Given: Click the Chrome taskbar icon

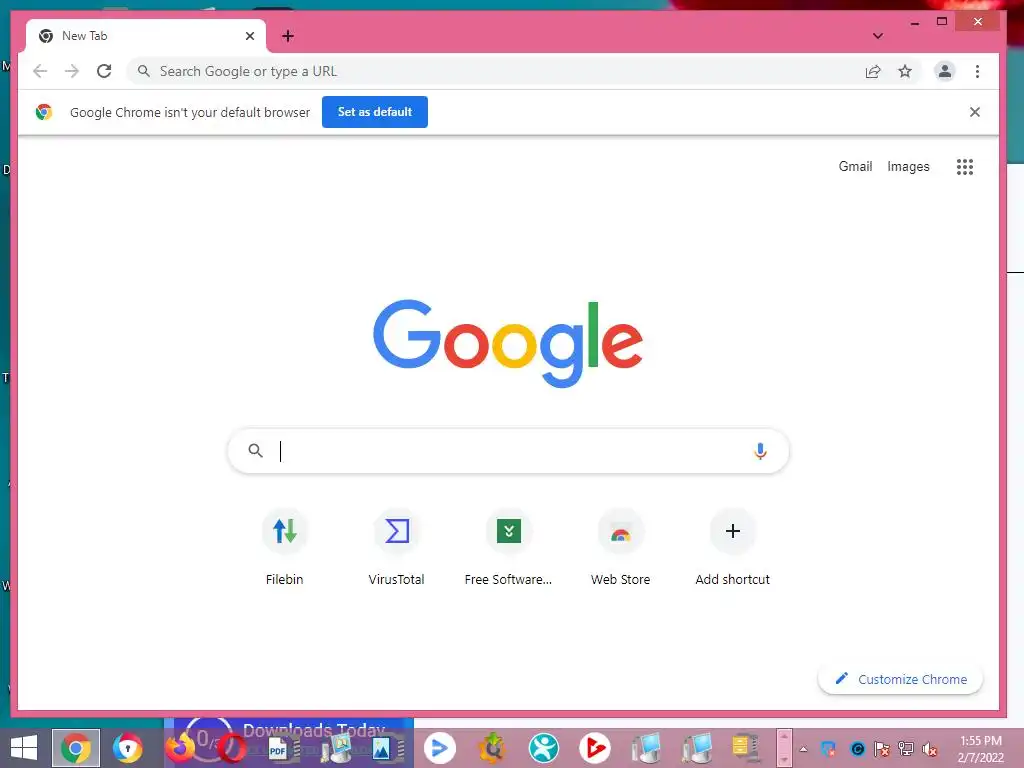Looking at the screenshot, I should [76, 748].
